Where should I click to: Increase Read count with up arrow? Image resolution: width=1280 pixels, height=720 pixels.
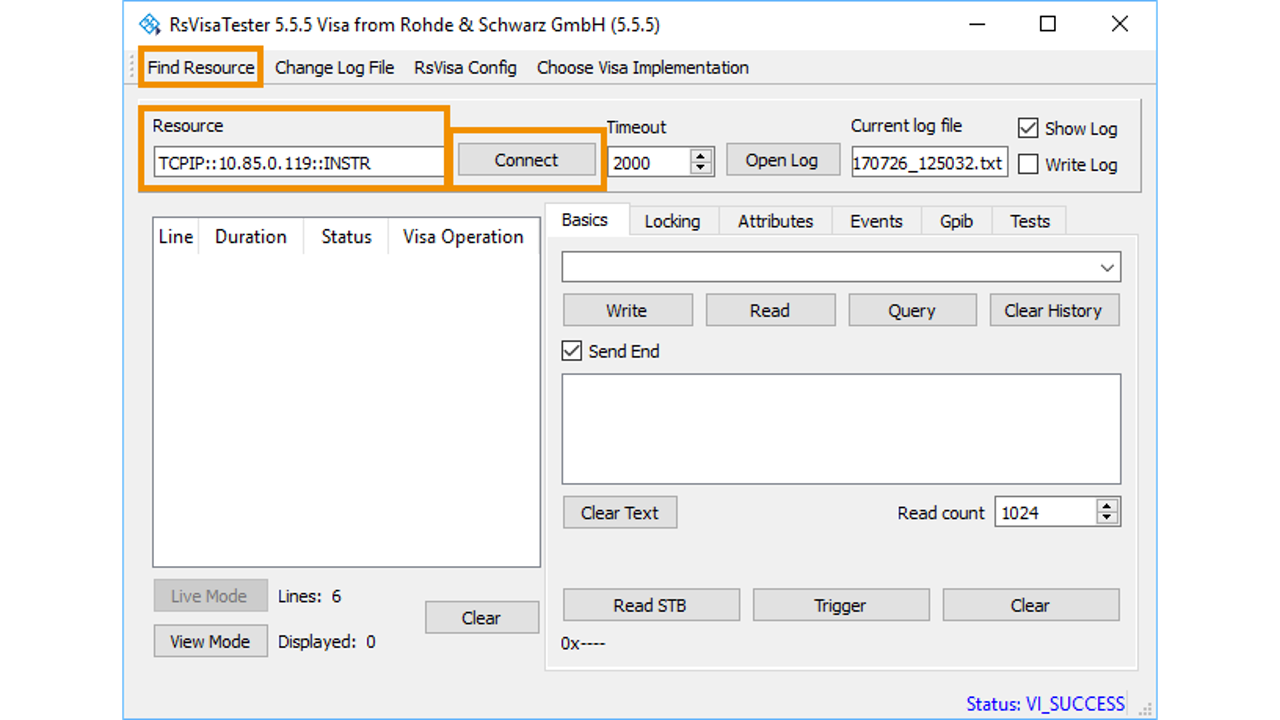click(1107, 506)
